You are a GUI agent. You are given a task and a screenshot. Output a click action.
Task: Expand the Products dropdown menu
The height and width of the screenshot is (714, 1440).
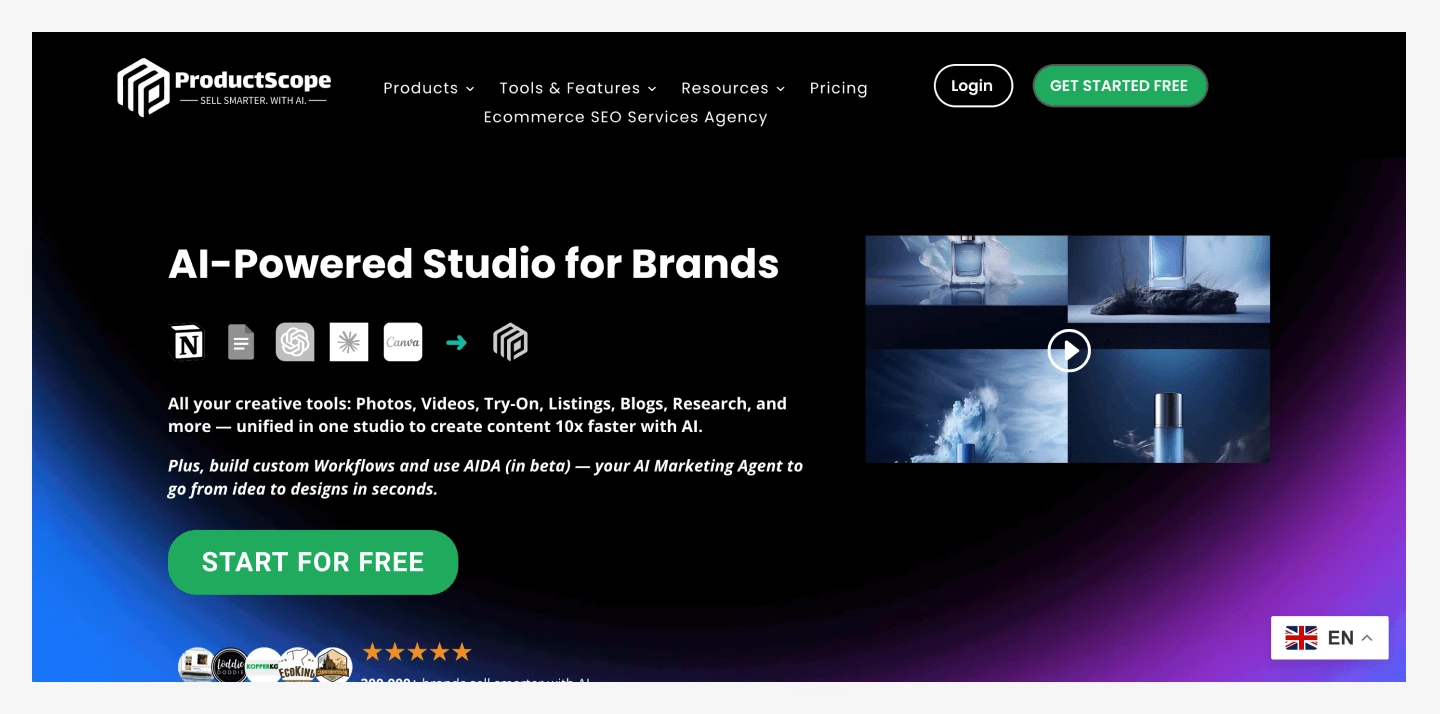429,88
